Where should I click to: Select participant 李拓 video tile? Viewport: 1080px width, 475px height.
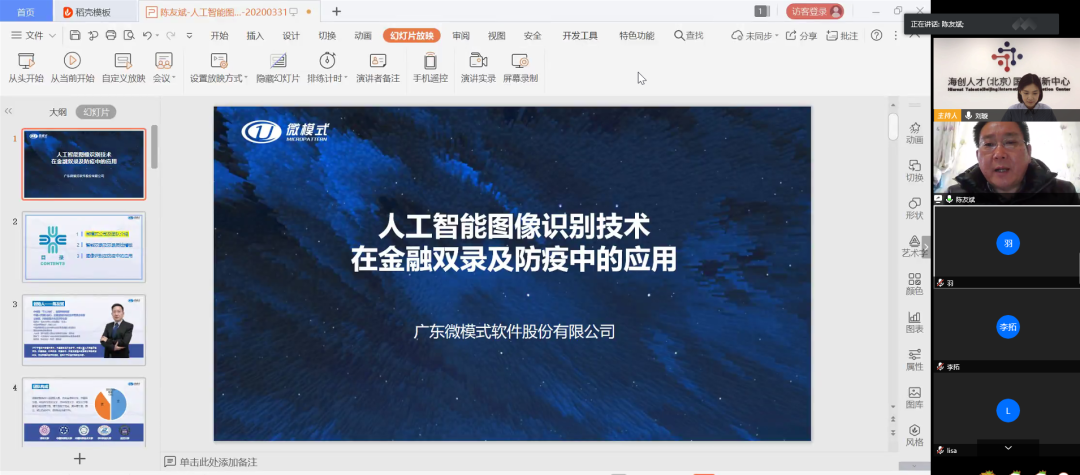pyautogui.click(x=1007, y=332)
